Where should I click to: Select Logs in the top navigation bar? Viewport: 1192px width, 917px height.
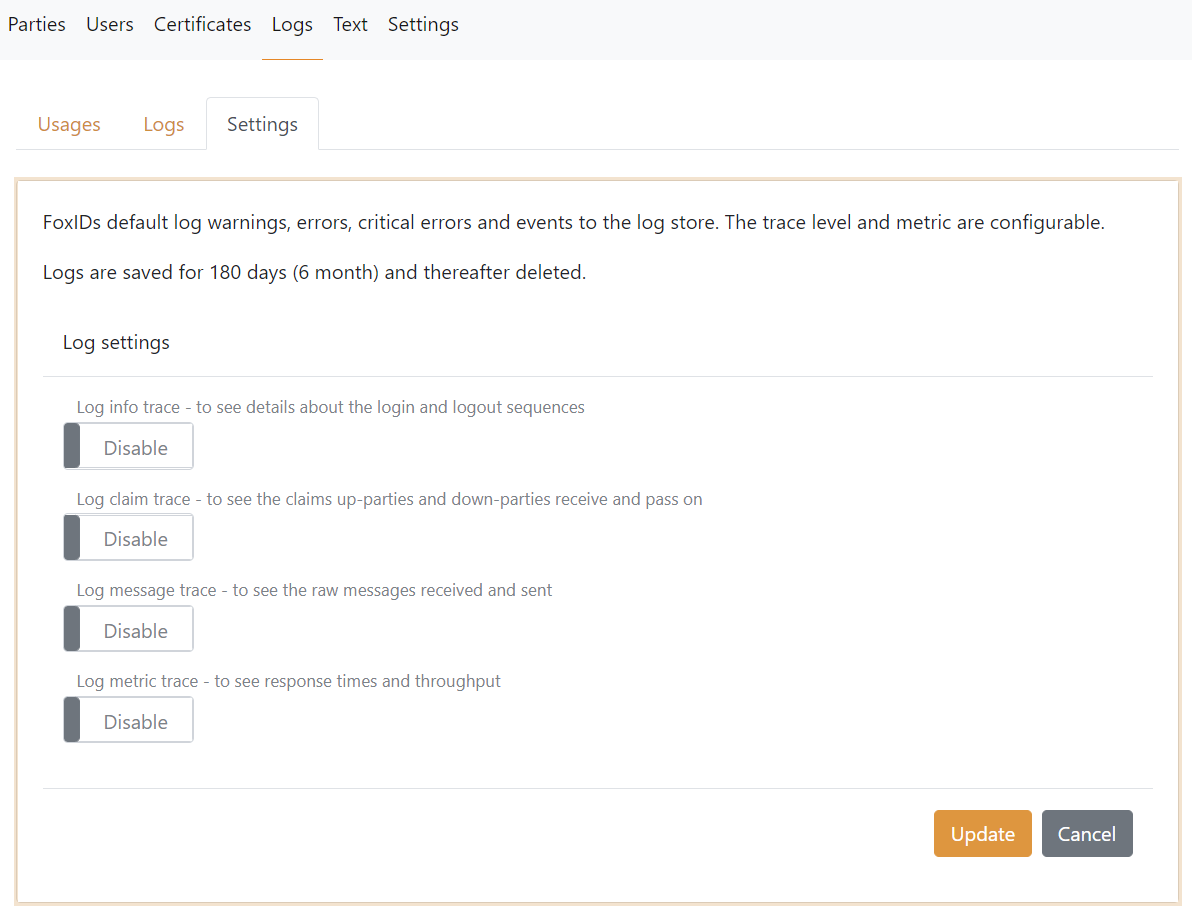pos(292,24)
